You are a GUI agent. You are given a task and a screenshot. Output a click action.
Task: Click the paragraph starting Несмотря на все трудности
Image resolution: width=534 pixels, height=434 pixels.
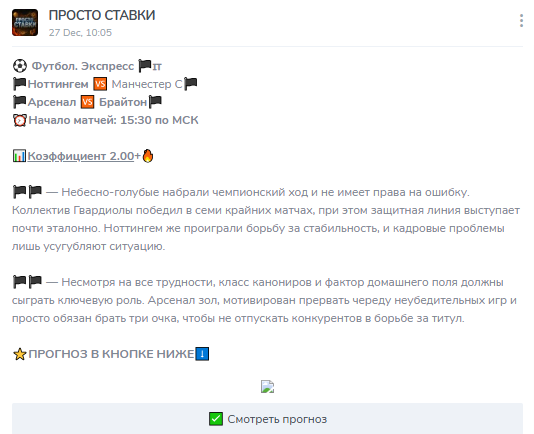(x=264, y=300)
